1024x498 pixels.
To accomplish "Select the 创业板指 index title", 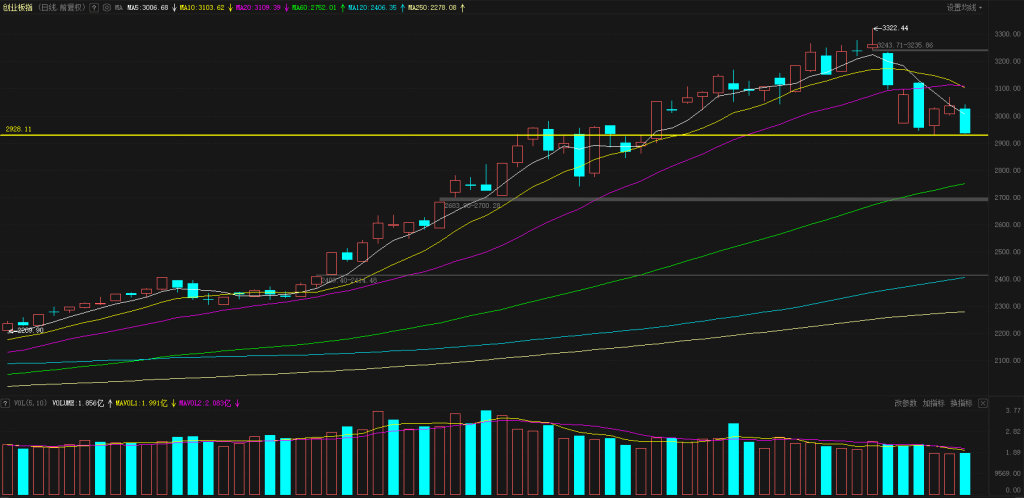I will tap(17, 7).
